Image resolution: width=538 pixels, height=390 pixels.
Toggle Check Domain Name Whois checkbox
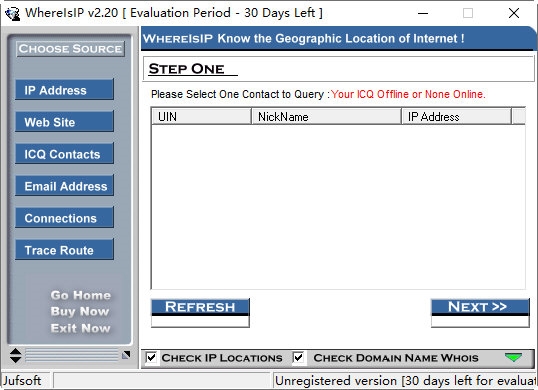299,358
